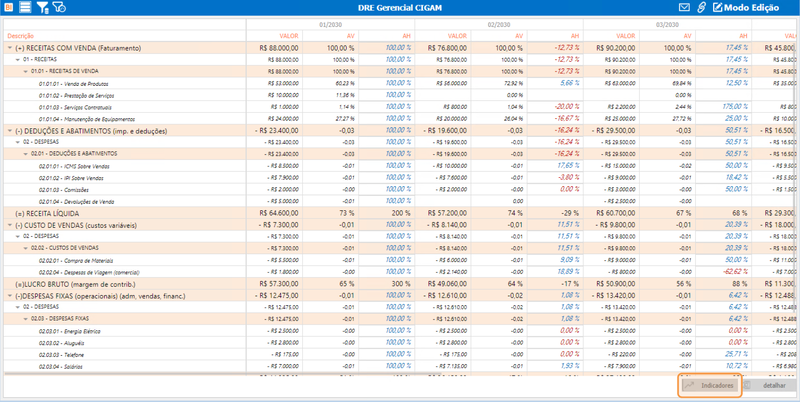
Task: Collapse the 01 - RECEITAS subgroup
Action: [17, 60]
